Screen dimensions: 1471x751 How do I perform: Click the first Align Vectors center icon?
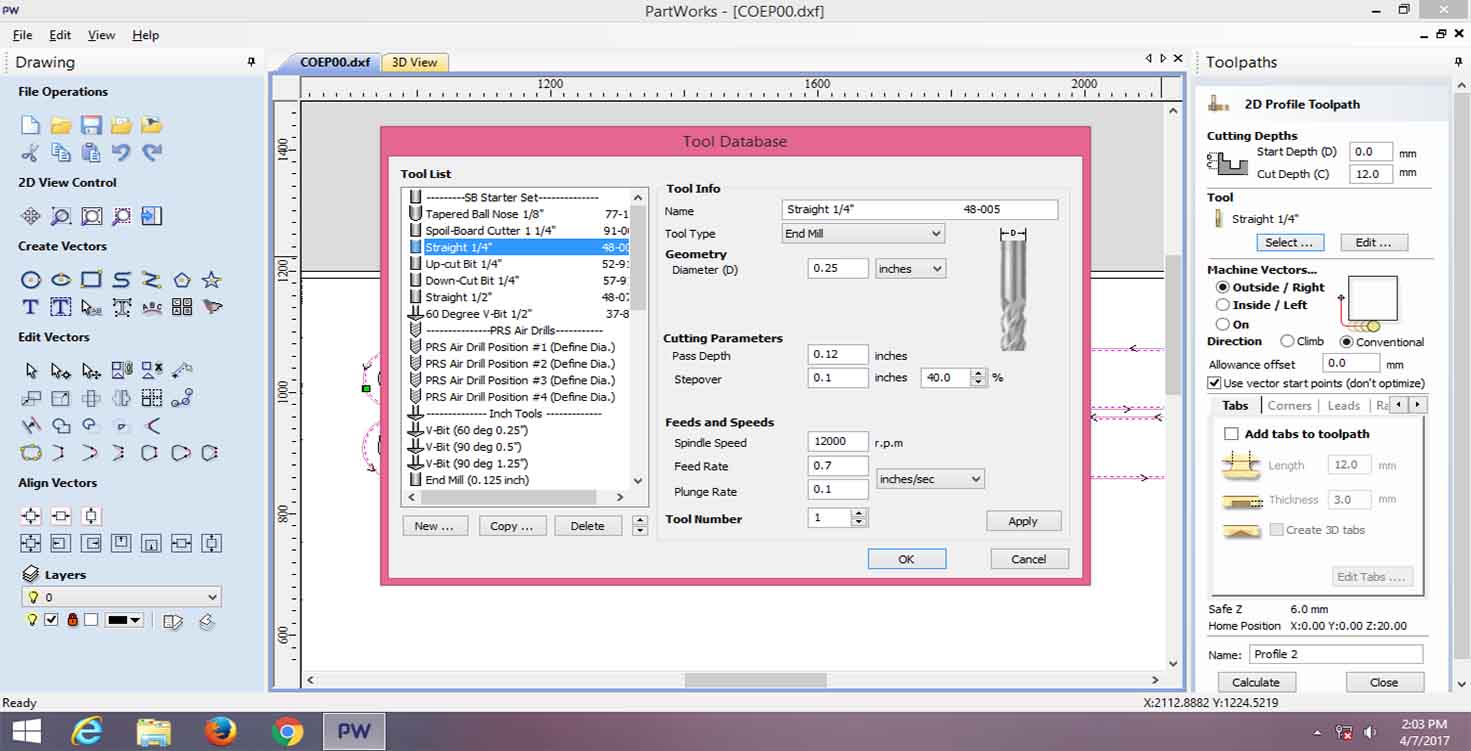pos(31,516)
